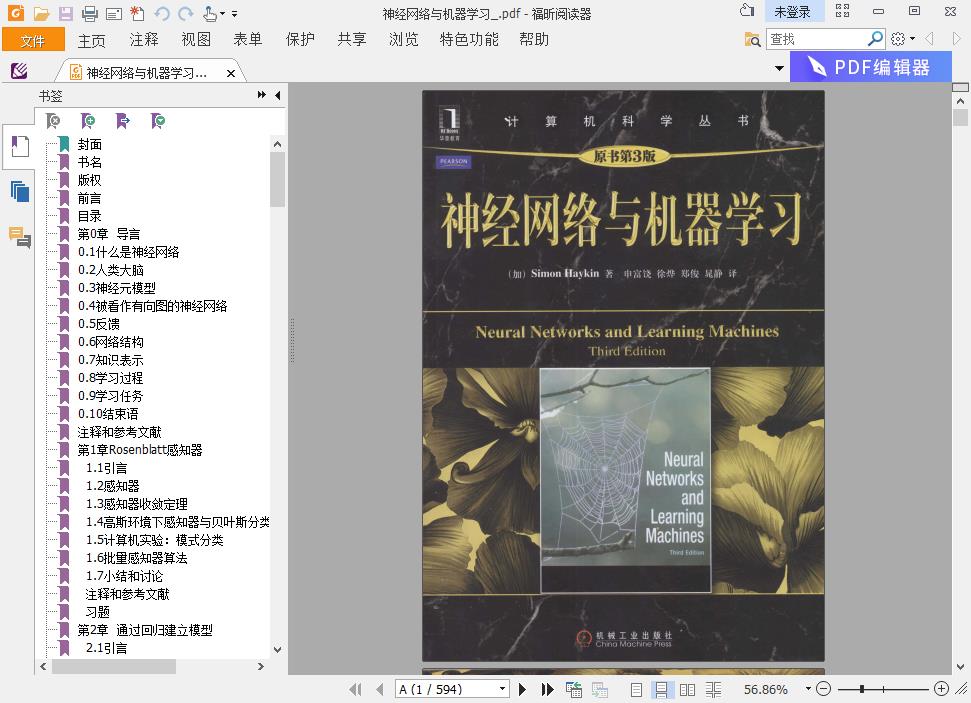The image size is (971, 703).
Task: Close the 神经网络与机器学习 document tab
Action: tap(231, 73)
